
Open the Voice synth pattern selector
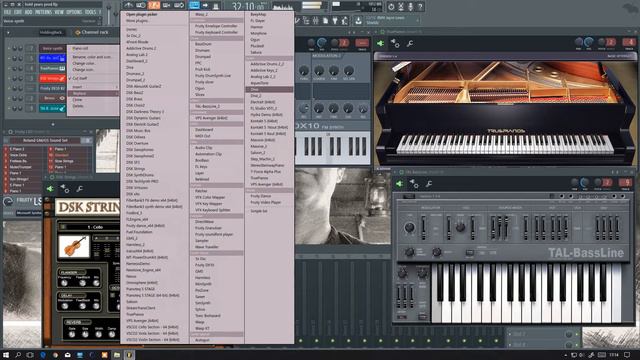tap(51, 21)
